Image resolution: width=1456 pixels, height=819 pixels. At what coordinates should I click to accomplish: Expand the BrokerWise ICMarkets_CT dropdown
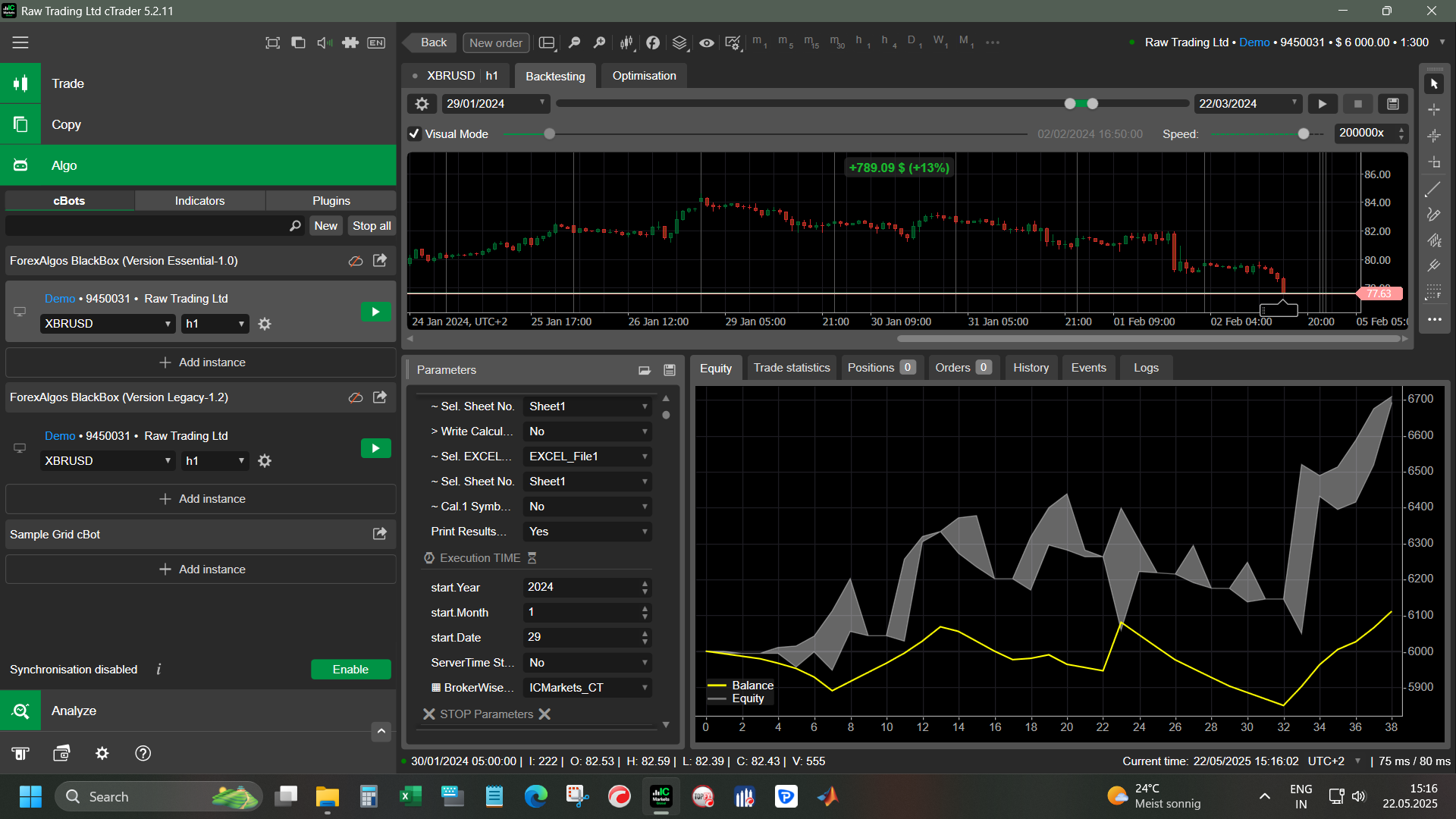pyautogui.click(x=588, y=688)
